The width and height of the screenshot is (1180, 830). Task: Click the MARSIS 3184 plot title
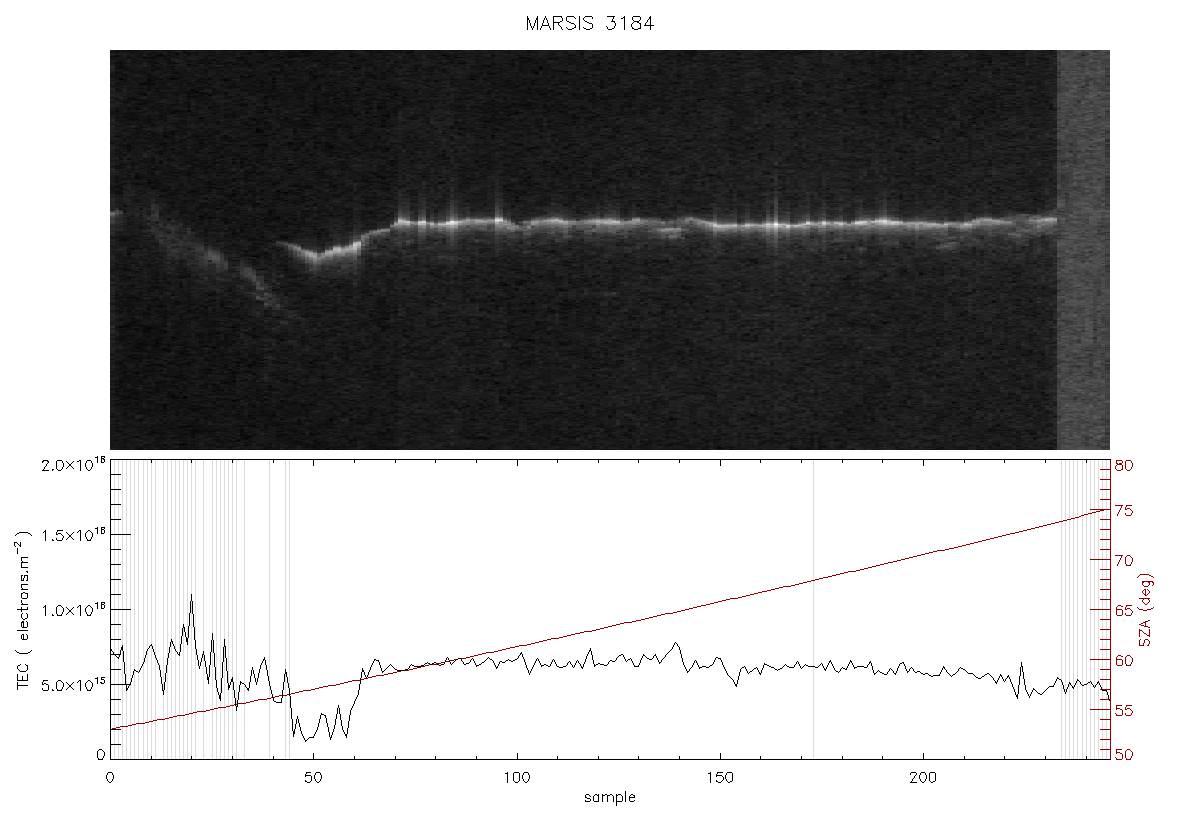(x=589, y=23)
